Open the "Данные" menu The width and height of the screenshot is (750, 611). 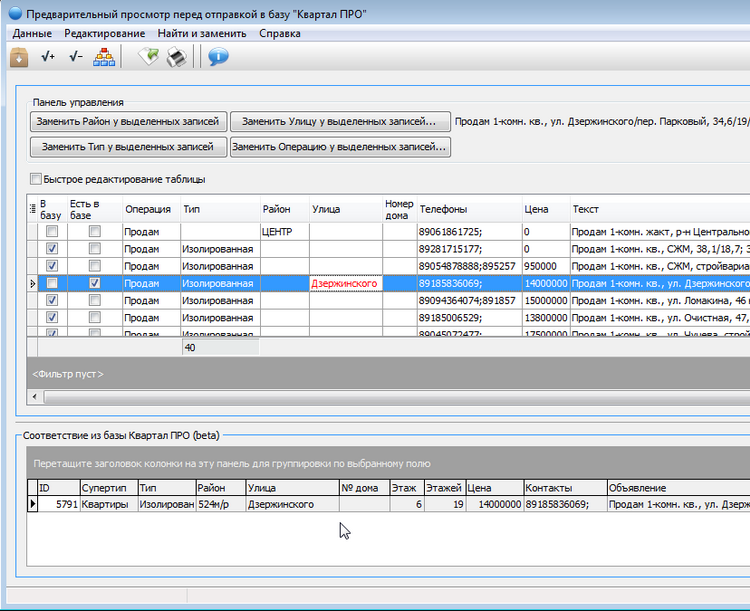32,33
